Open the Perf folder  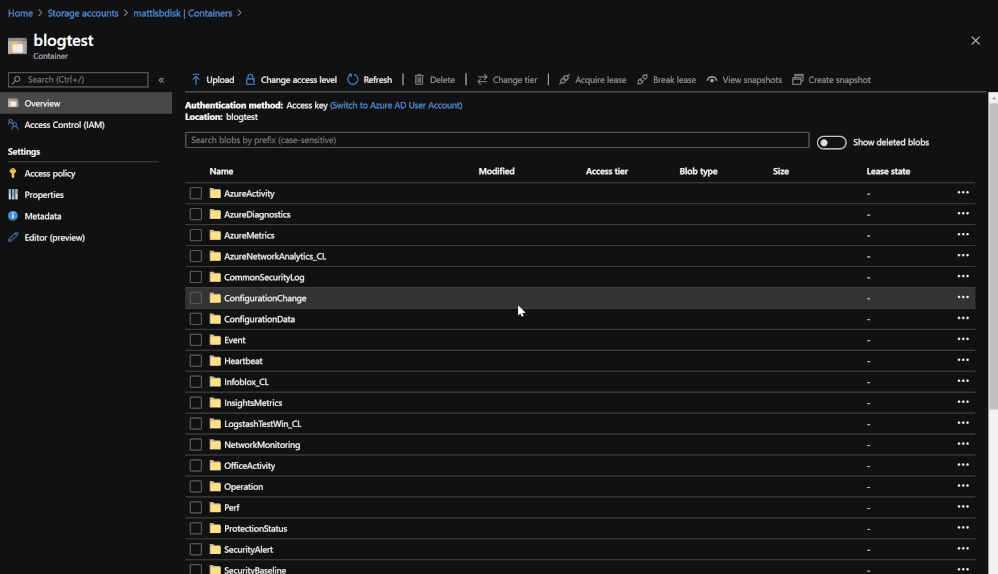tap(232, 508)
